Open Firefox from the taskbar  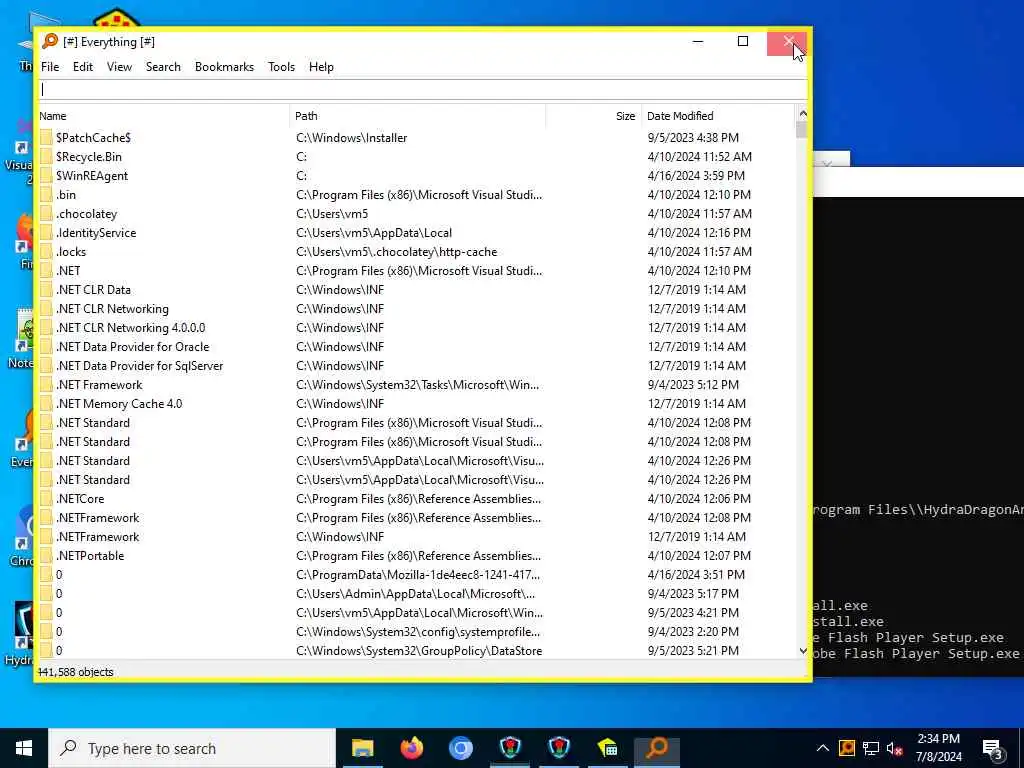(x=411, y=748)
